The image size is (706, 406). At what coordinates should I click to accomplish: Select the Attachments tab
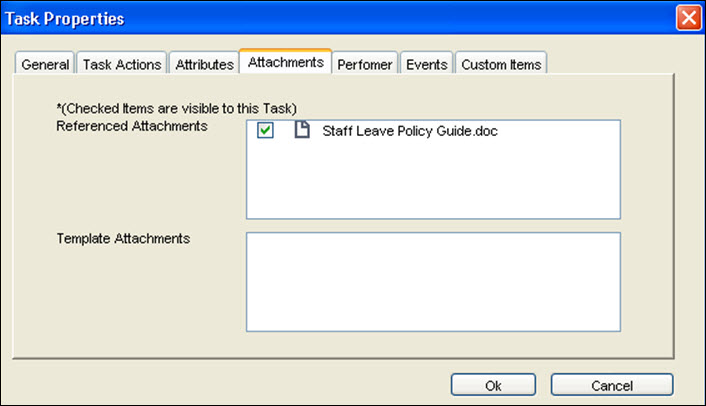286,62
